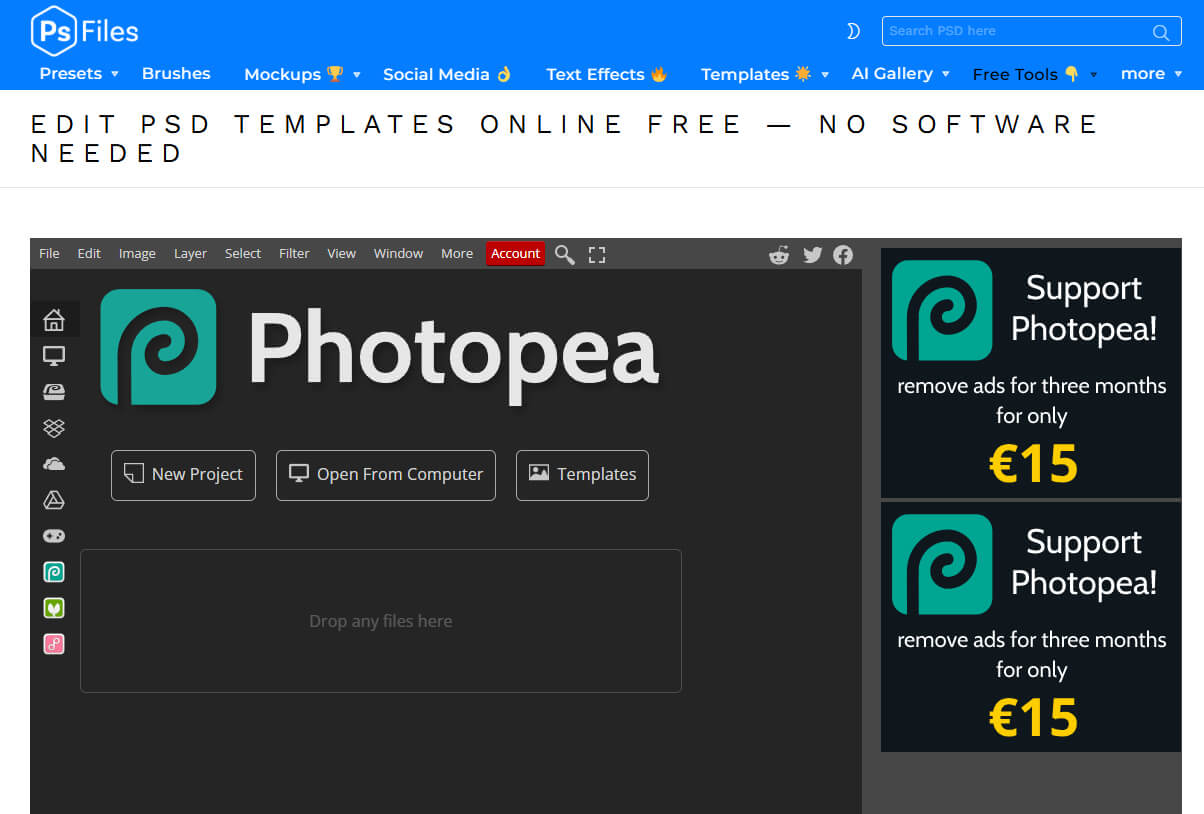Screen dimensions: 1204x814
Task: Open the Free Tools dropdown
Action: pos(1034,74)
